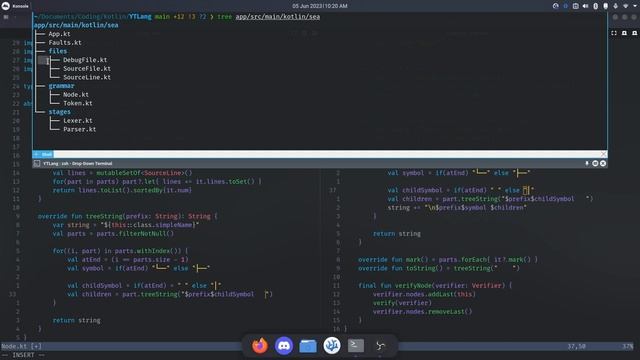Expand the hidden system tray arrow
The image size is (640, 360).
[x=635, y=6]
